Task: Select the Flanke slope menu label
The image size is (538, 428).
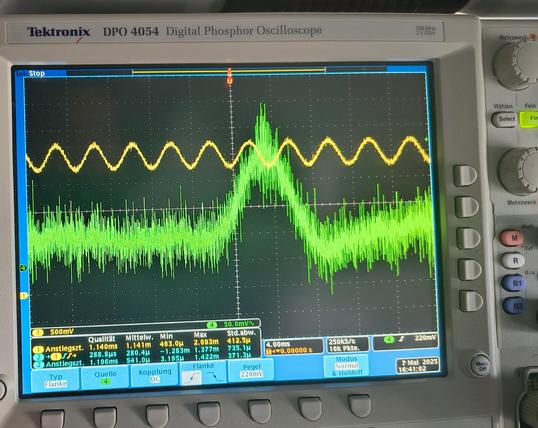Action: coord(203,366)
